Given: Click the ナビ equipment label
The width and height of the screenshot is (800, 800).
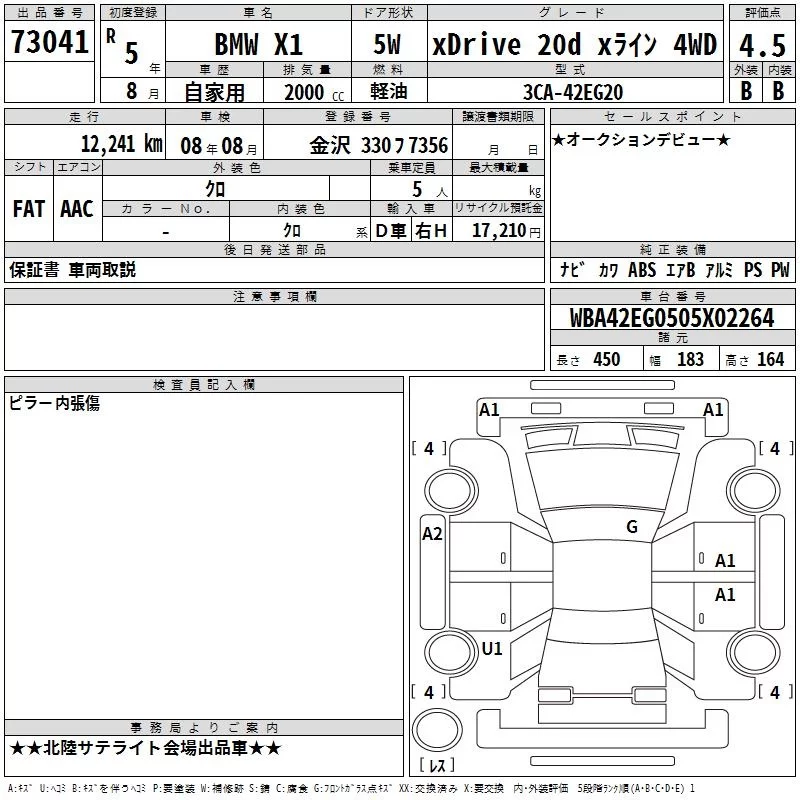Looking at the screenshot, I should click(x=572, y=269).
